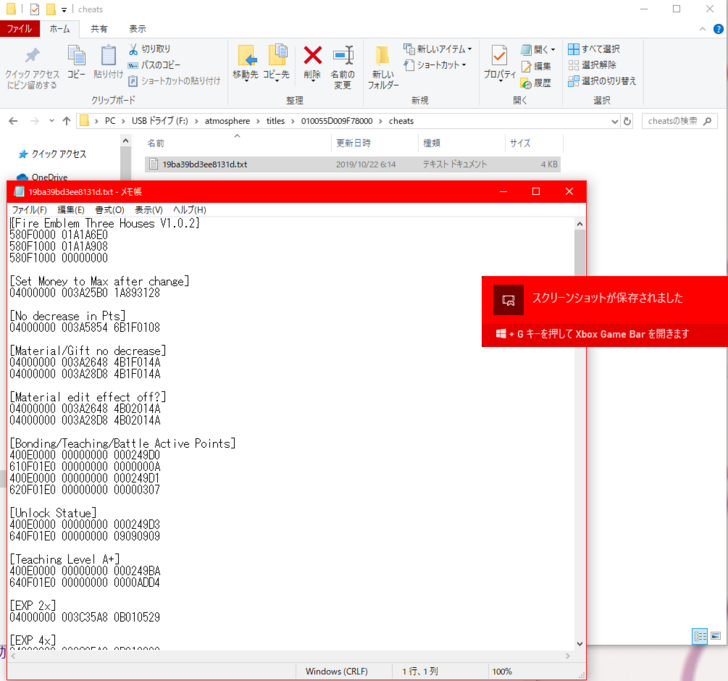The image size is (728, 681).
Task: Open Notepad Format (書式(O)) menu
Action: tap(110, 210)
